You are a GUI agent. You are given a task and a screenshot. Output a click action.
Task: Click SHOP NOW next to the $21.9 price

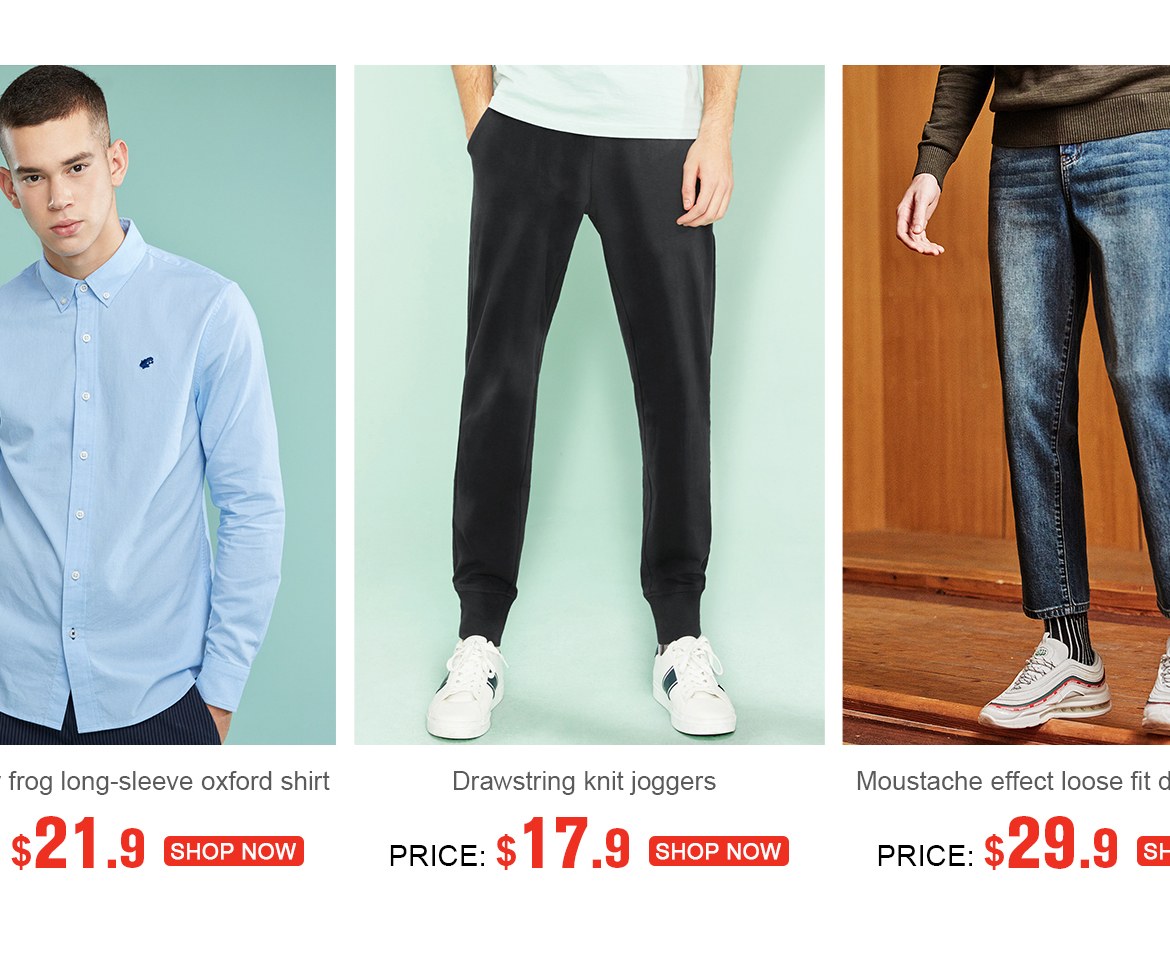[234, 851]
